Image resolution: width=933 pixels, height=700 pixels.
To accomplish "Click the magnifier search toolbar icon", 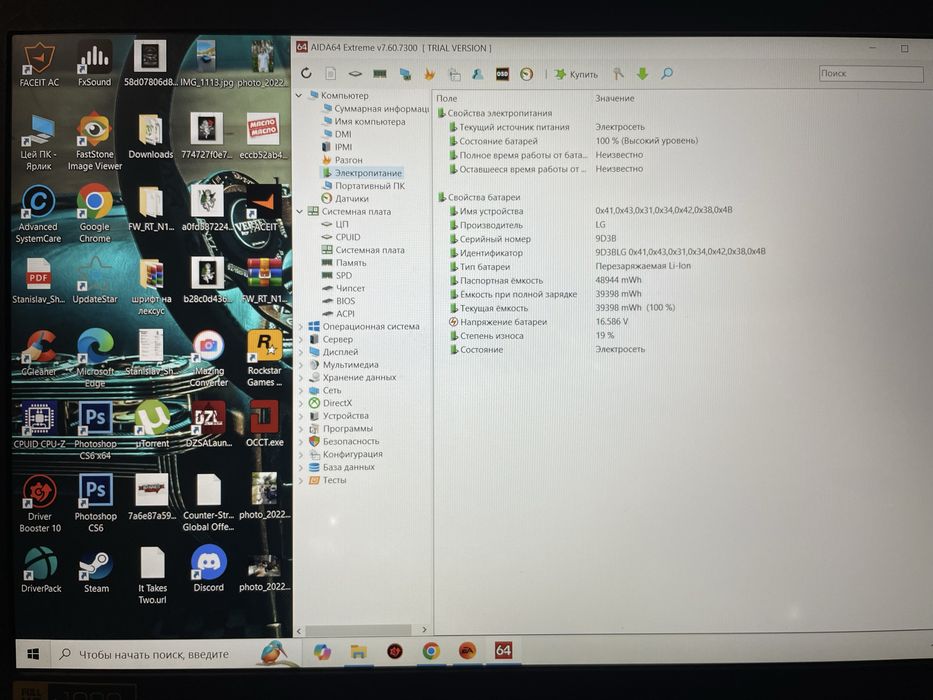I will tap(666, 74).
